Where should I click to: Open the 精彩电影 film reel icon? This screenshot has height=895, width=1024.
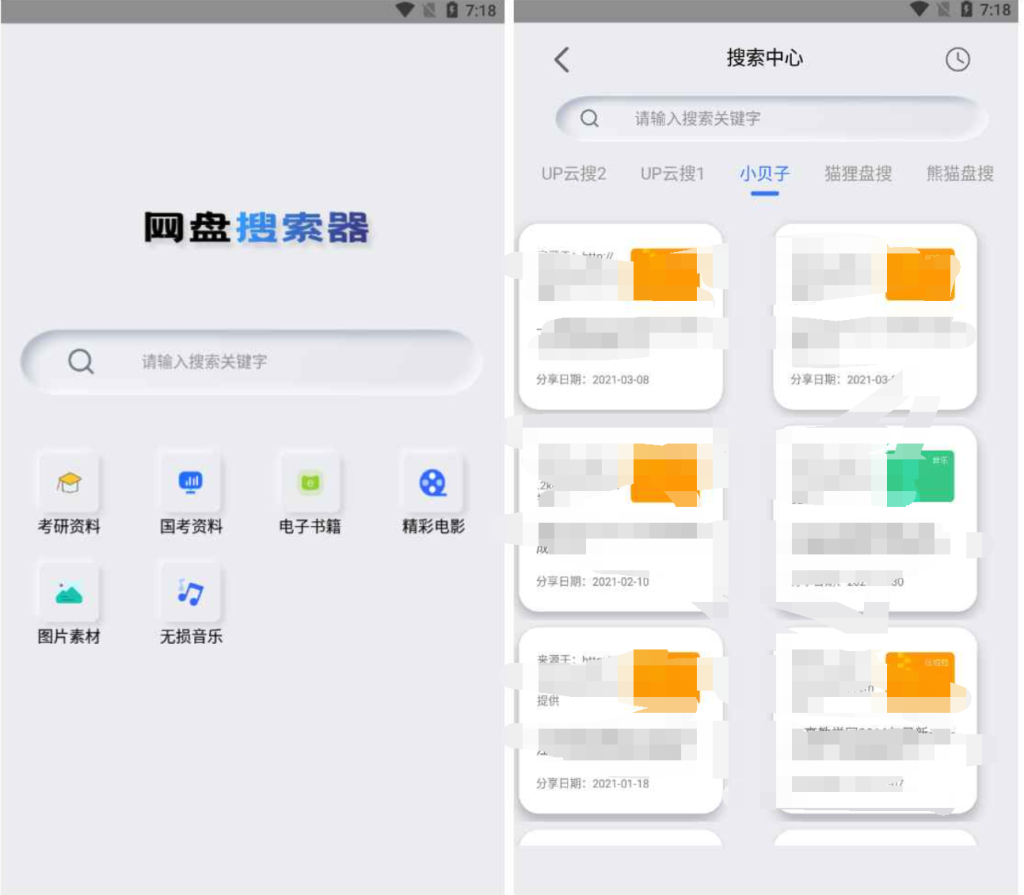pyautogui.click(x=433, y=484)
